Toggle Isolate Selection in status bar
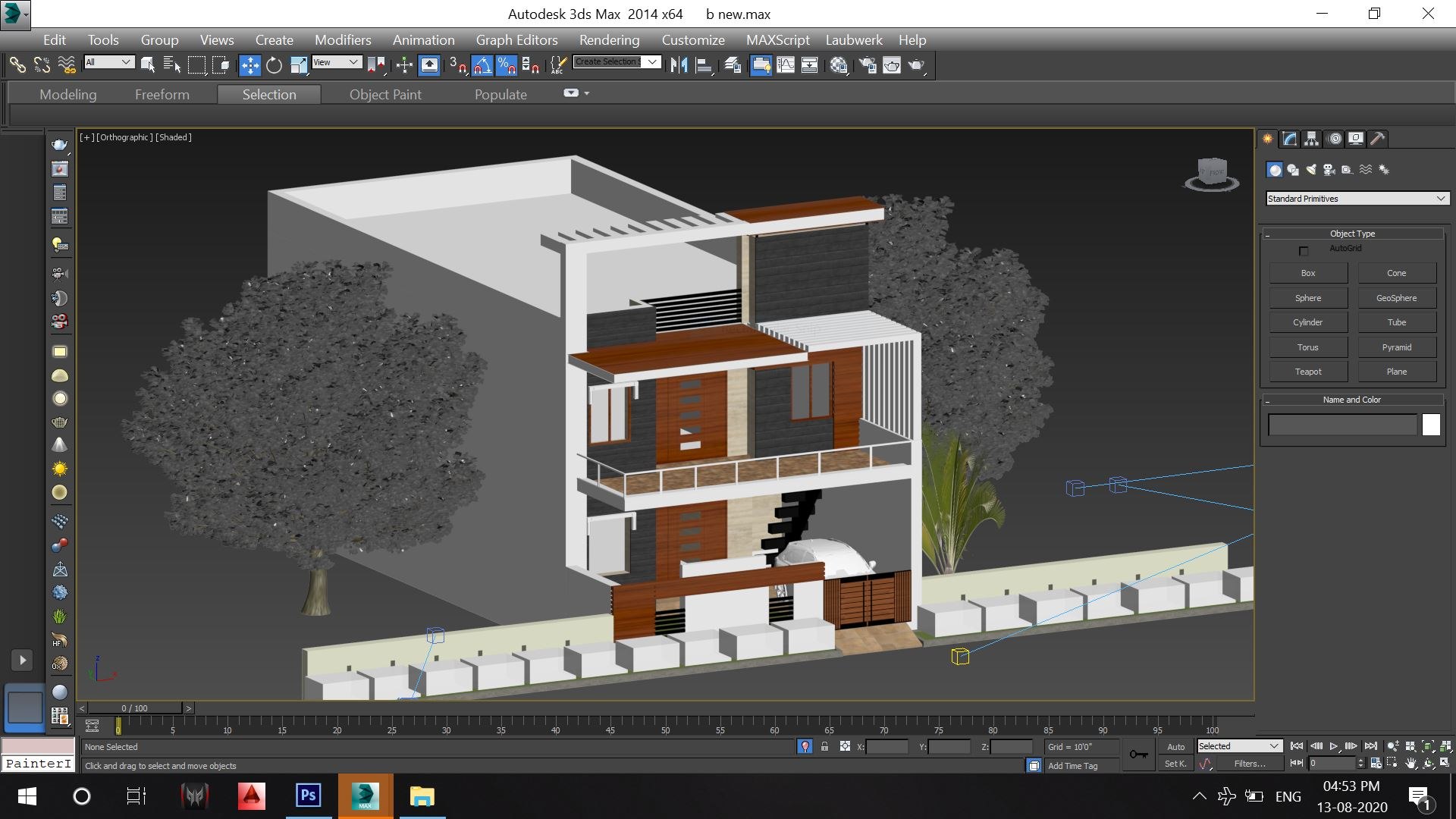1456x819 pixels. click(805, 747)
